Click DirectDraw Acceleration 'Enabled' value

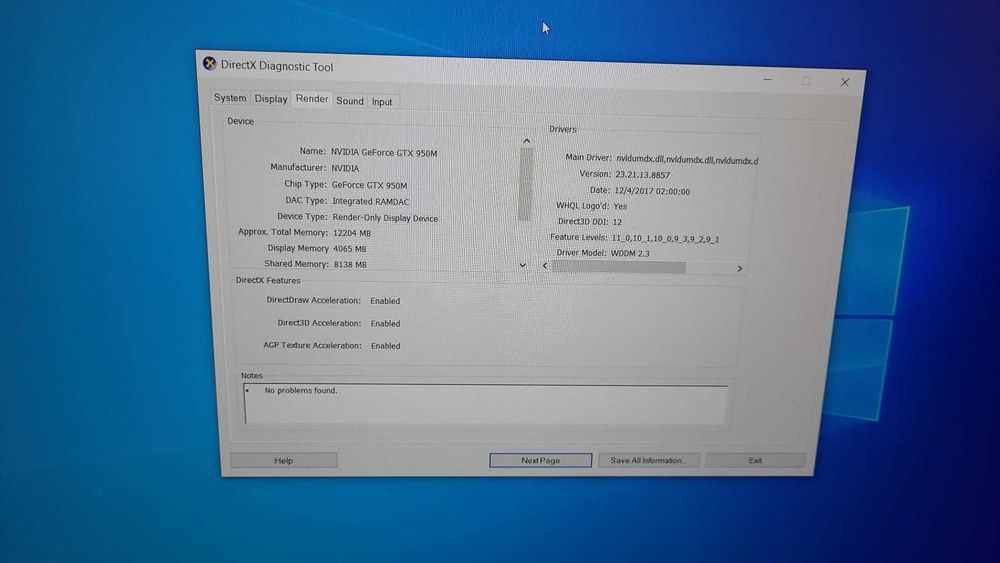coord(385,301)
